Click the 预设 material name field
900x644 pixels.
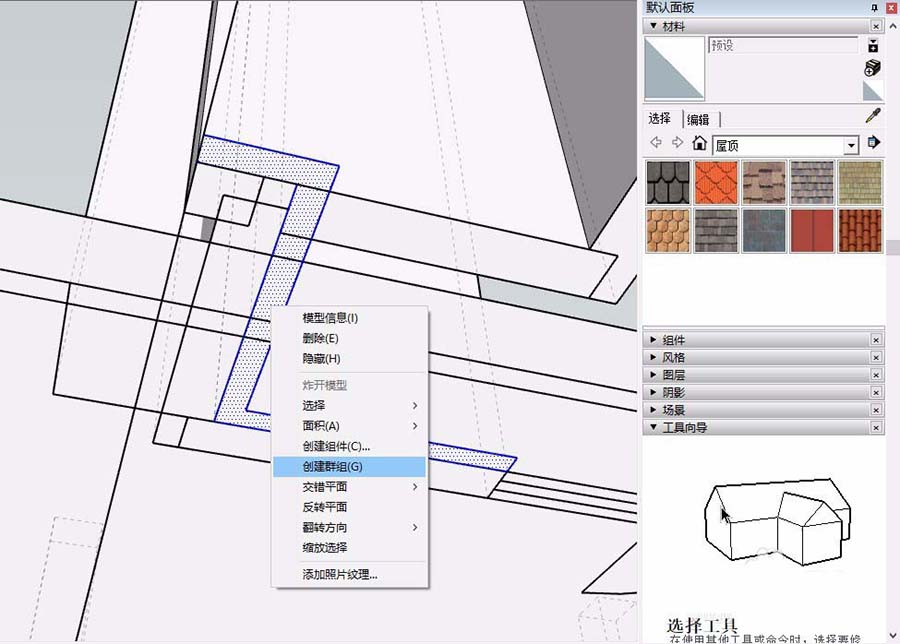pyautogui.click(x=782, y=45)
